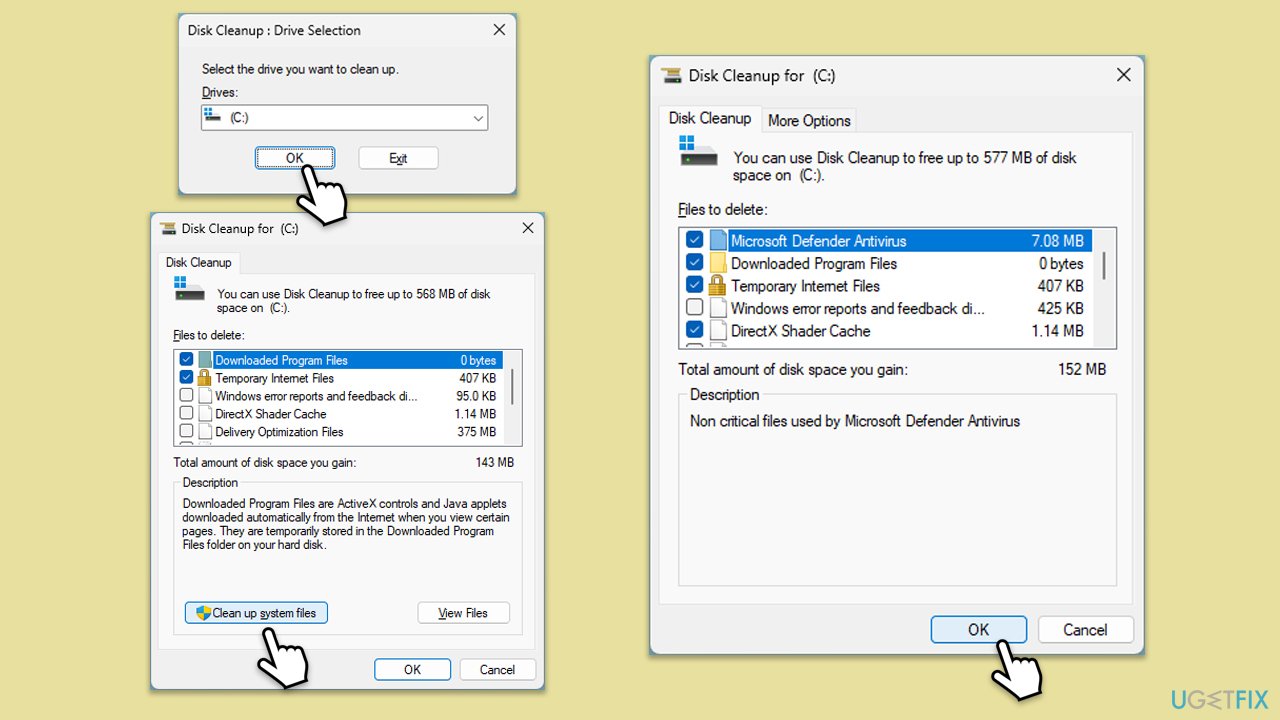This screenshot has height=720, width=1280.
Task: Expand the Drives dropdown arrow
Action: 477,118
